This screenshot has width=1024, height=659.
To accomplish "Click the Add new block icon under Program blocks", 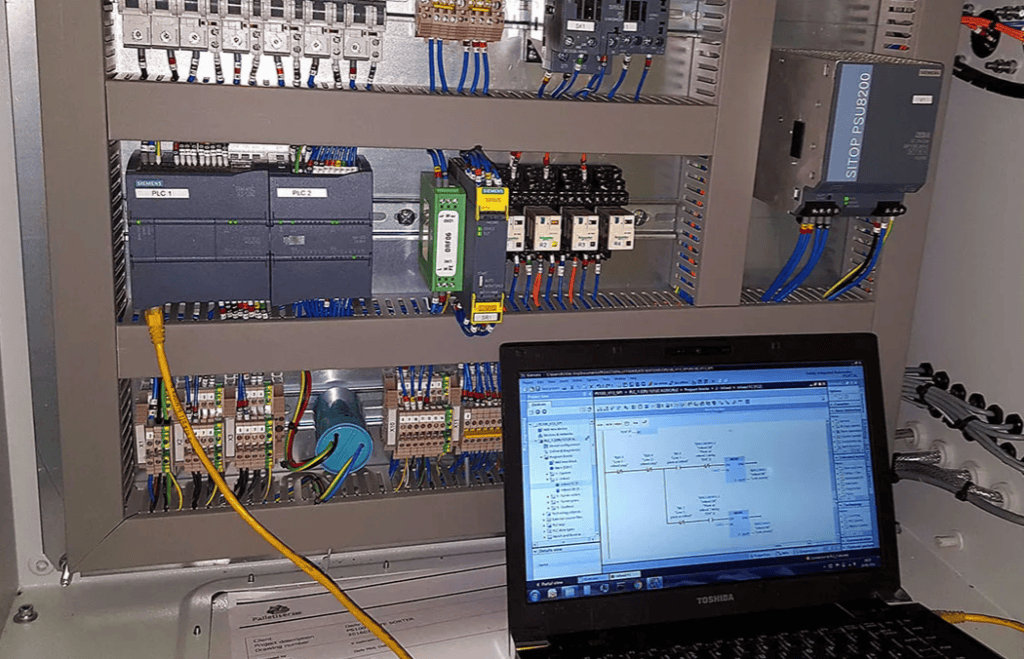I will [551, 462].
